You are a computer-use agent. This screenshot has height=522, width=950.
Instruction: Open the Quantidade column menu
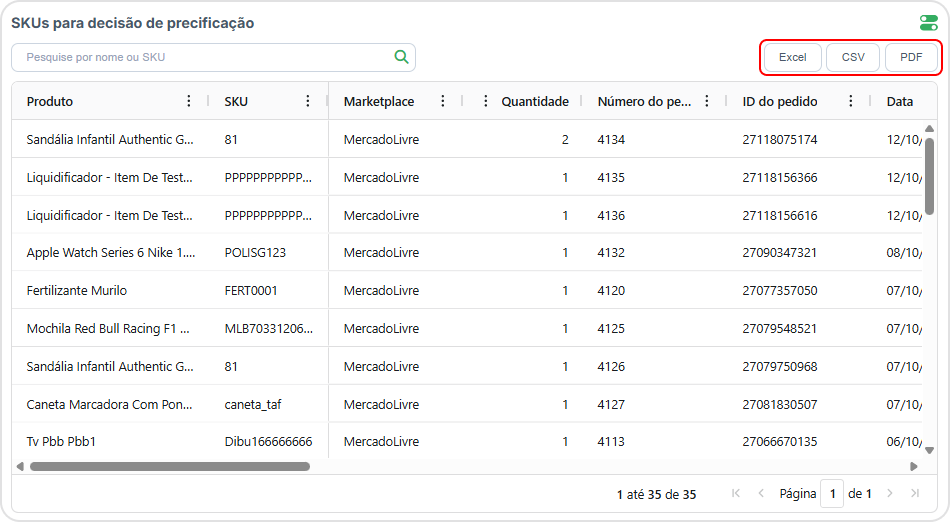[x=485, y=101]
